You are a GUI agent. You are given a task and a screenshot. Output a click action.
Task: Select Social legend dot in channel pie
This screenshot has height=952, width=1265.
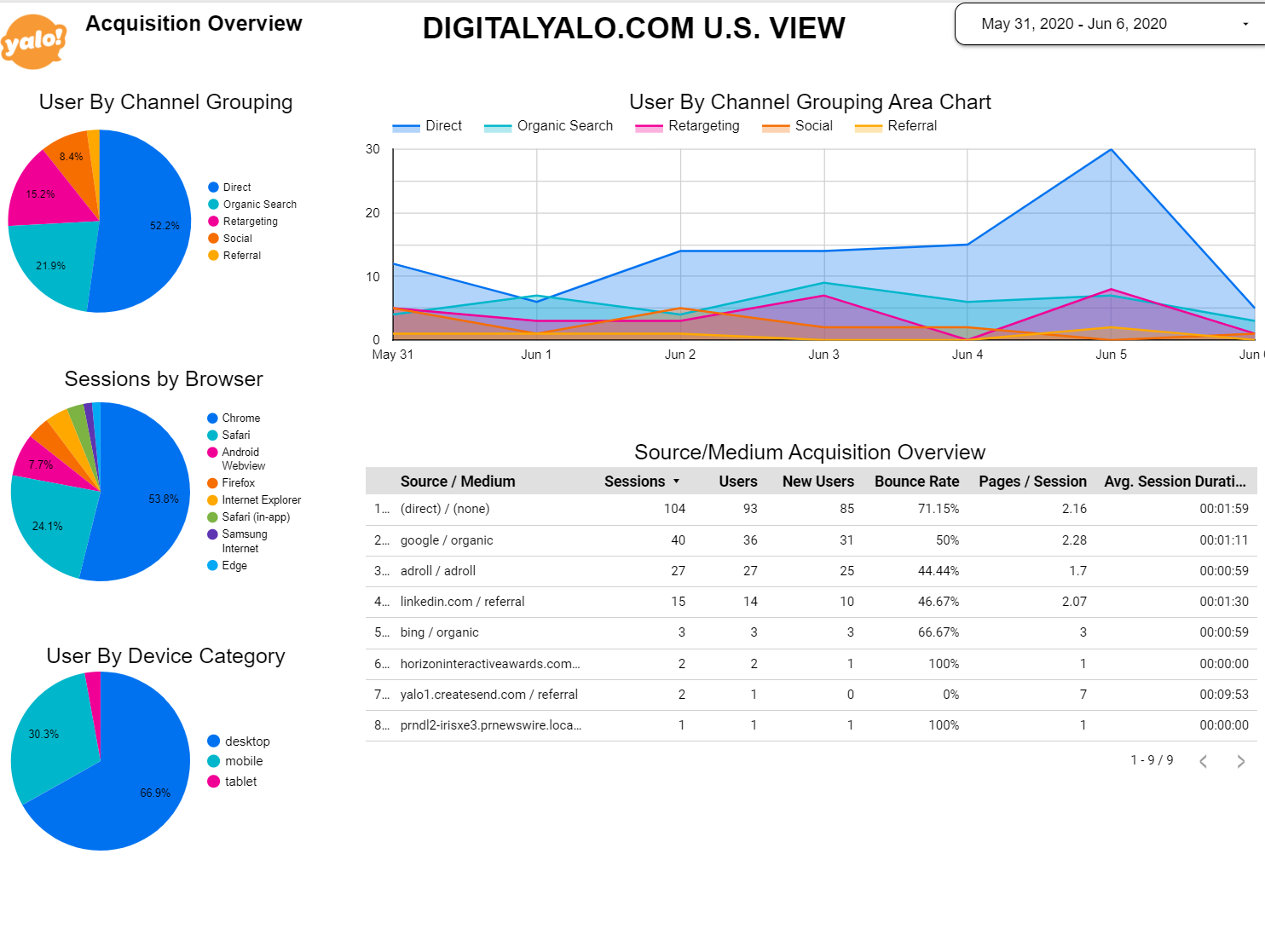click(214, 239)
